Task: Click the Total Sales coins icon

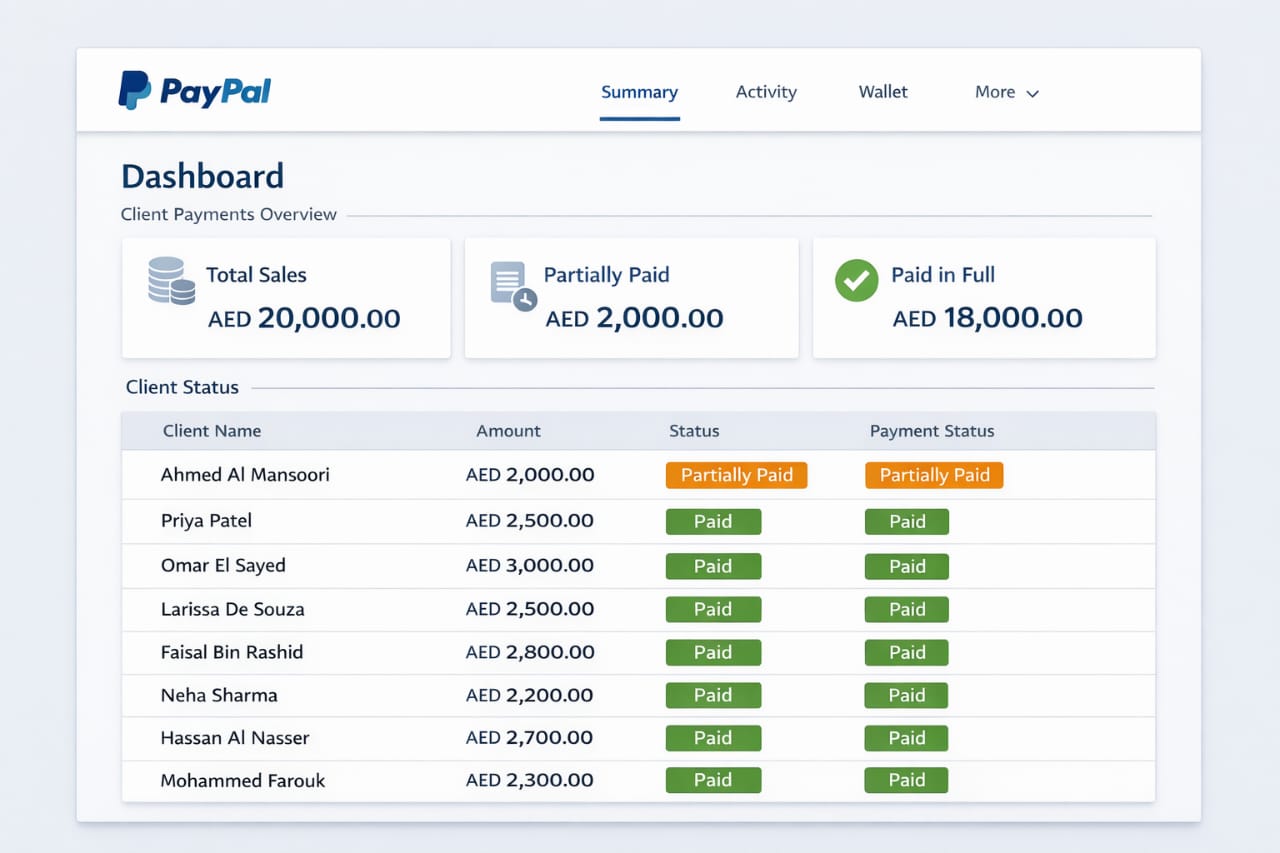Action: [x=171, y=281]
